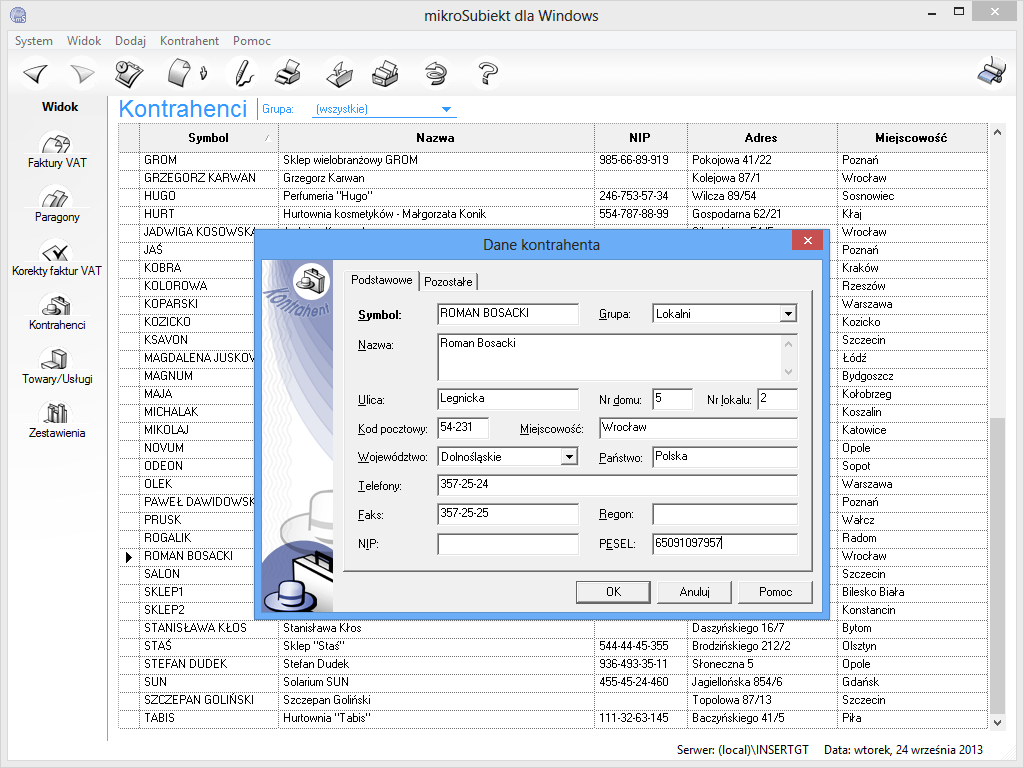Sort the table by the NIP column header
The height and width of the screenshot is (768, 1024).
[x=640, y=138]
